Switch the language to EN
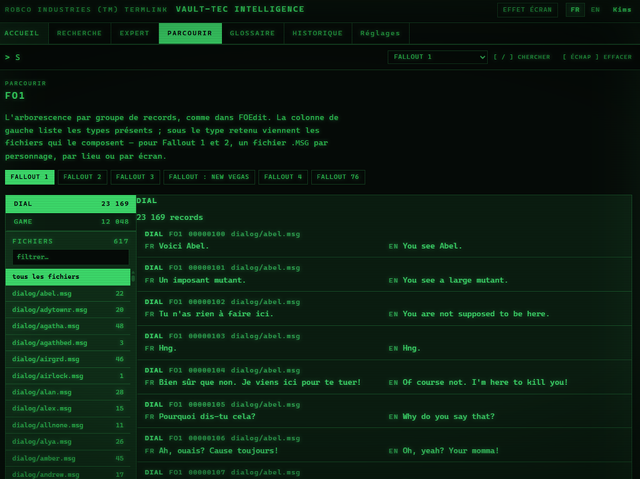 (596, 10)
